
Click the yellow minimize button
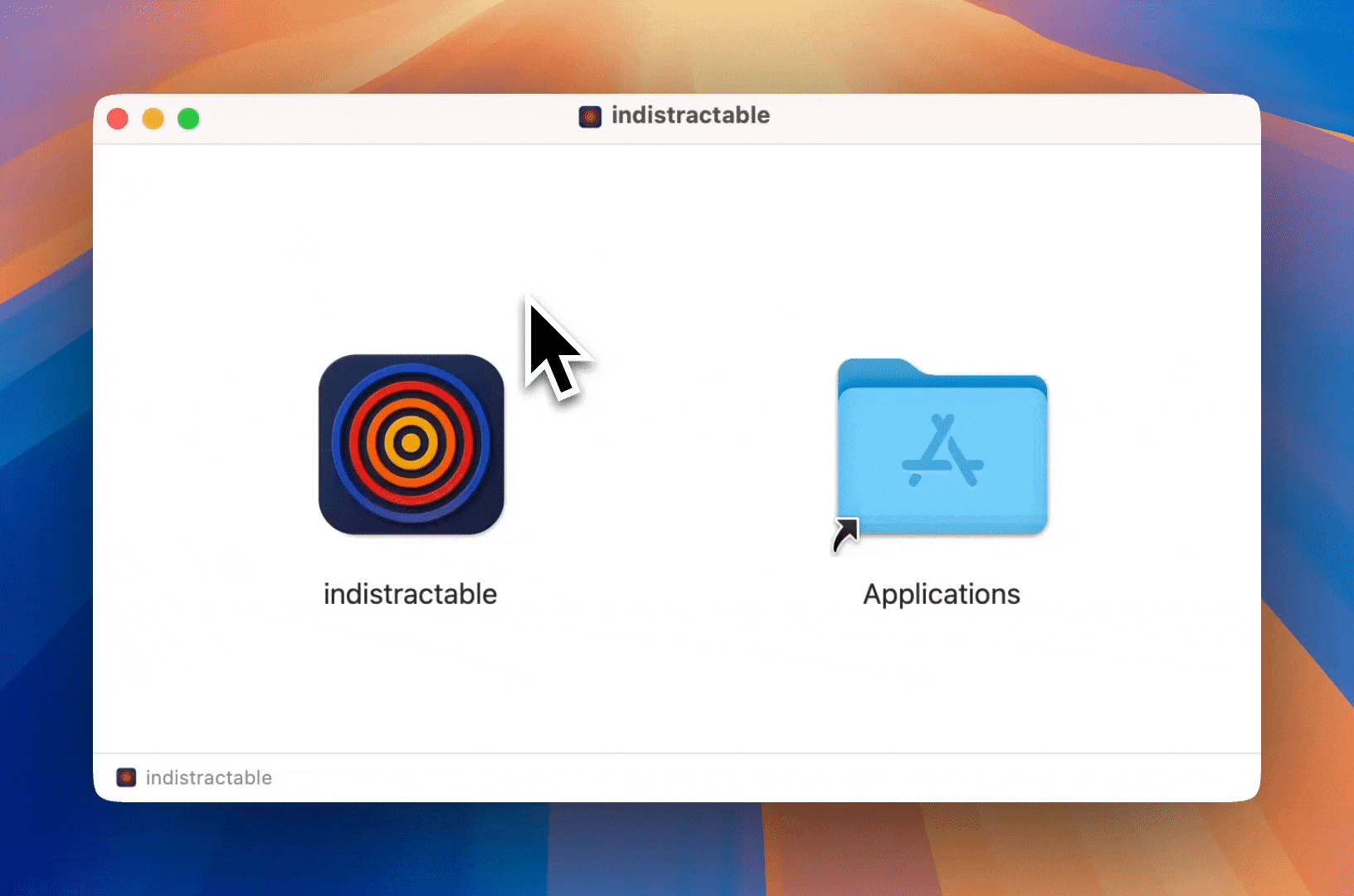point(153,119)
